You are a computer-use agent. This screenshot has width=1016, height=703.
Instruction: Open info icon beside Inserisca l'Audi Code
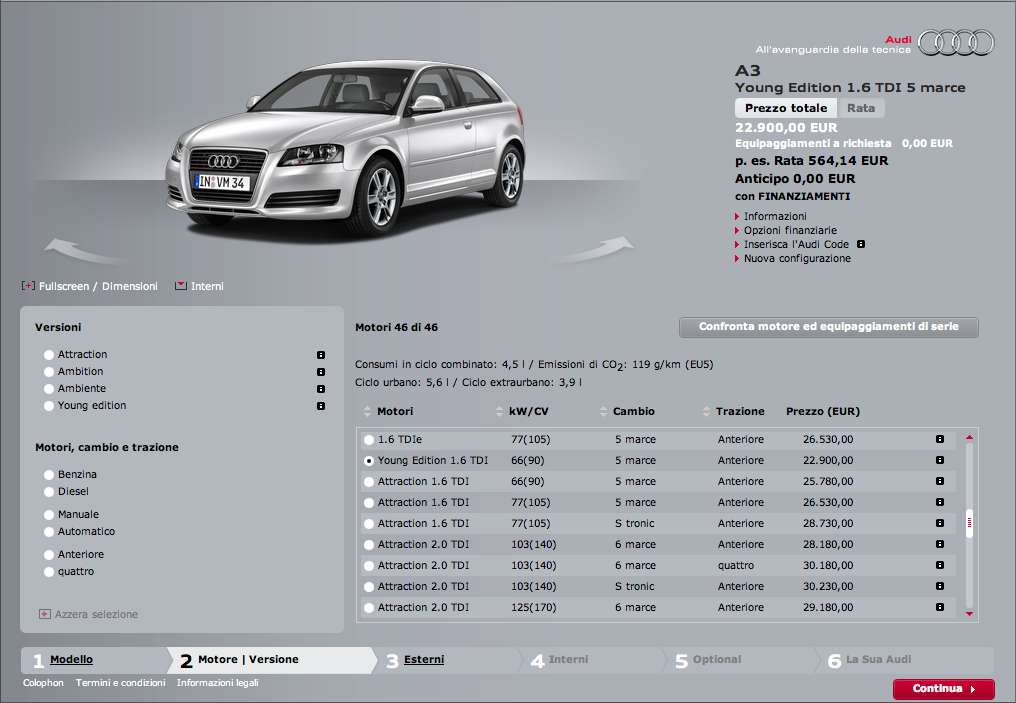861,244
